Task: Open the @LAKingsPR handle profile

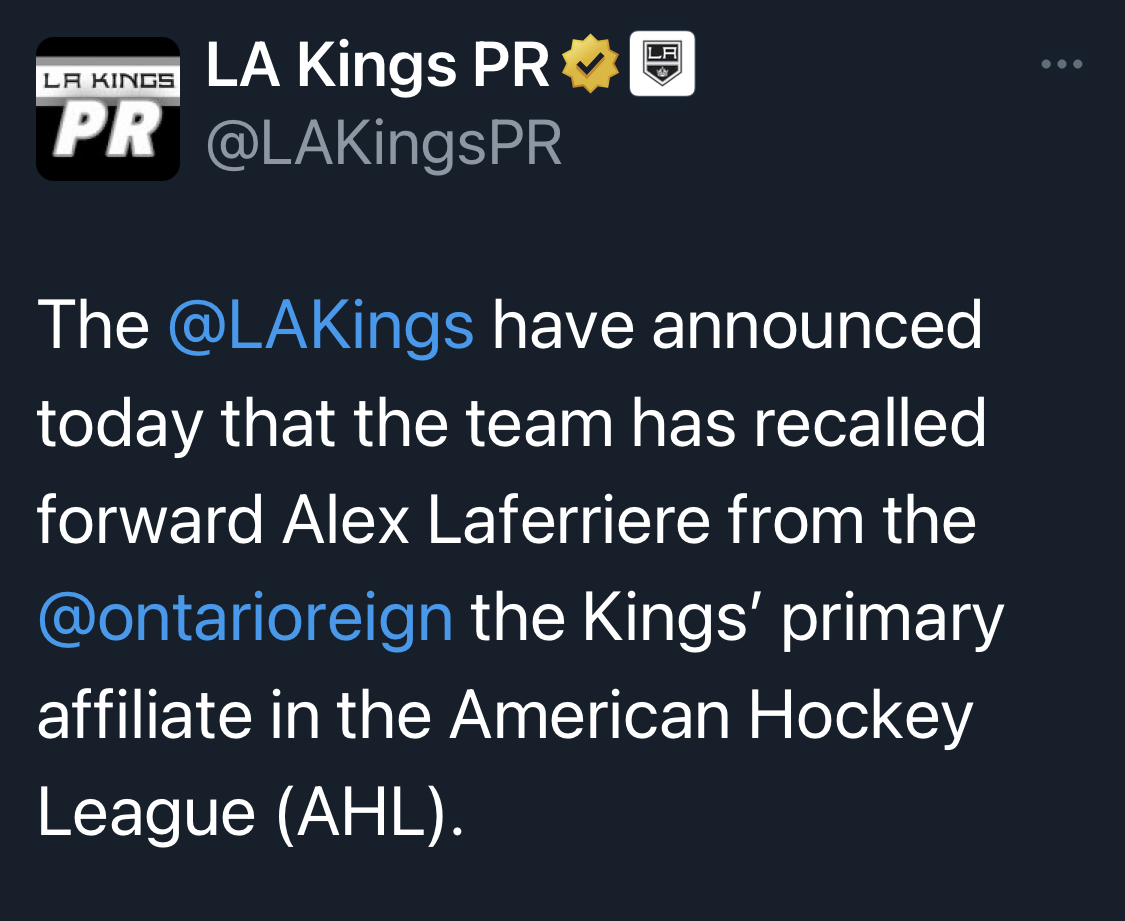Action: [x=384, y=145]
